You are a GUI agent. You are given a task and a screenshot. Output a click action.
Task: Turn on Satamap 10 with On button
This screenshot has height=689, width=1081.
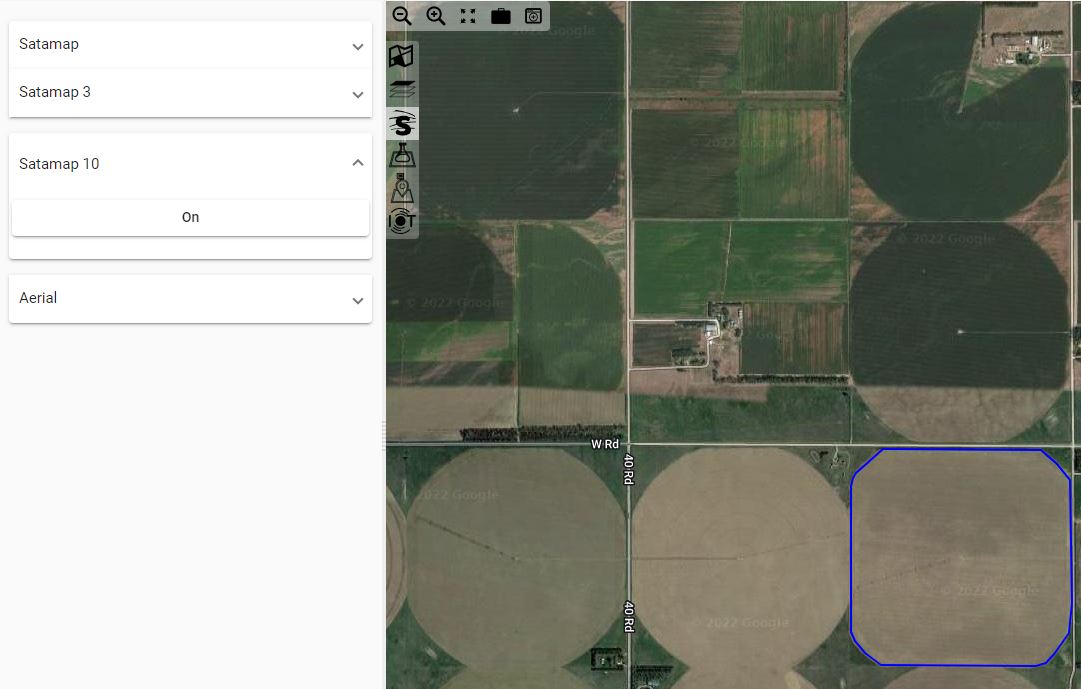coord(190,217)
